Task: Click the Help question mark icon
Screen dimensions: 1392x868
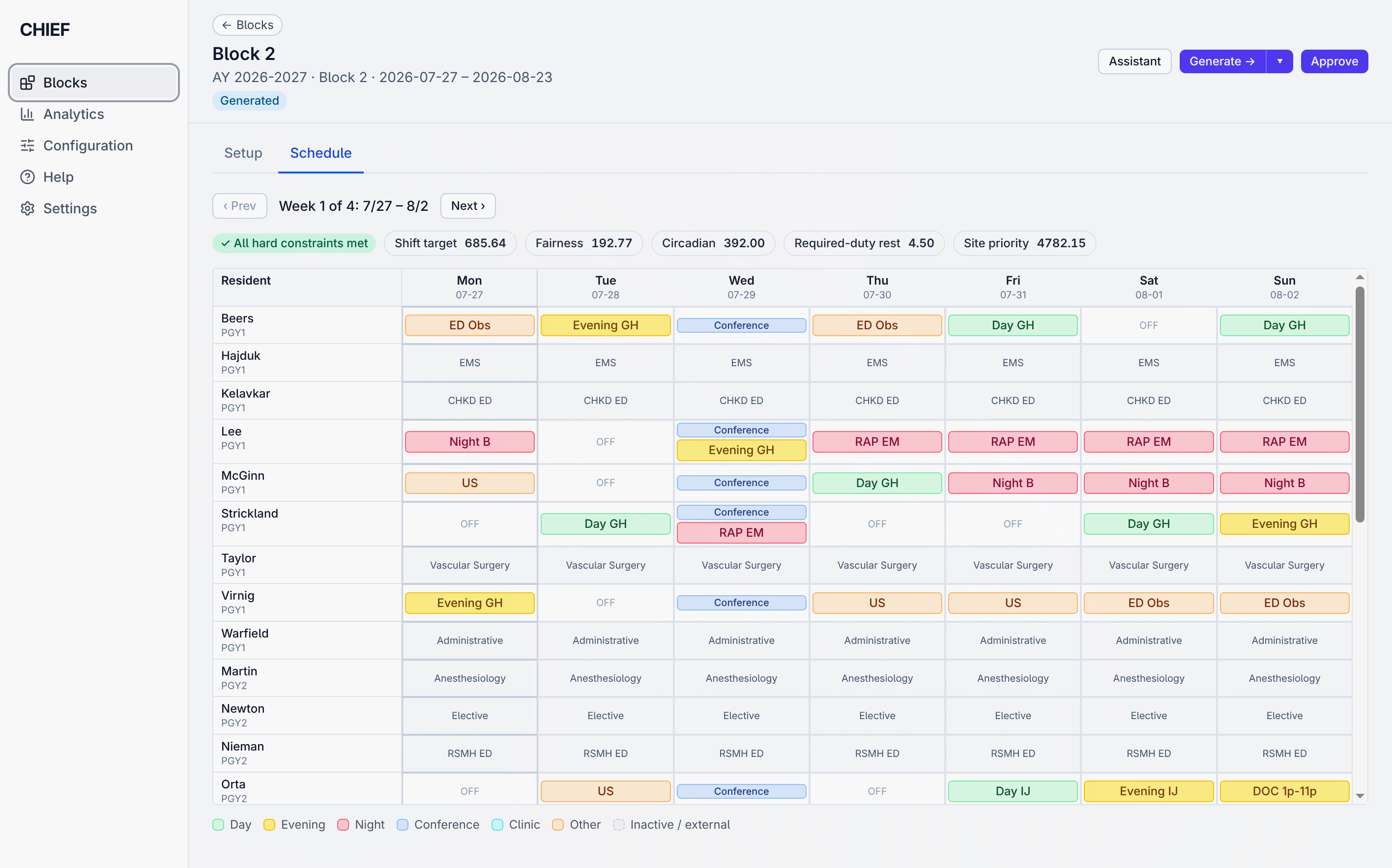Action: coord(27,177)
